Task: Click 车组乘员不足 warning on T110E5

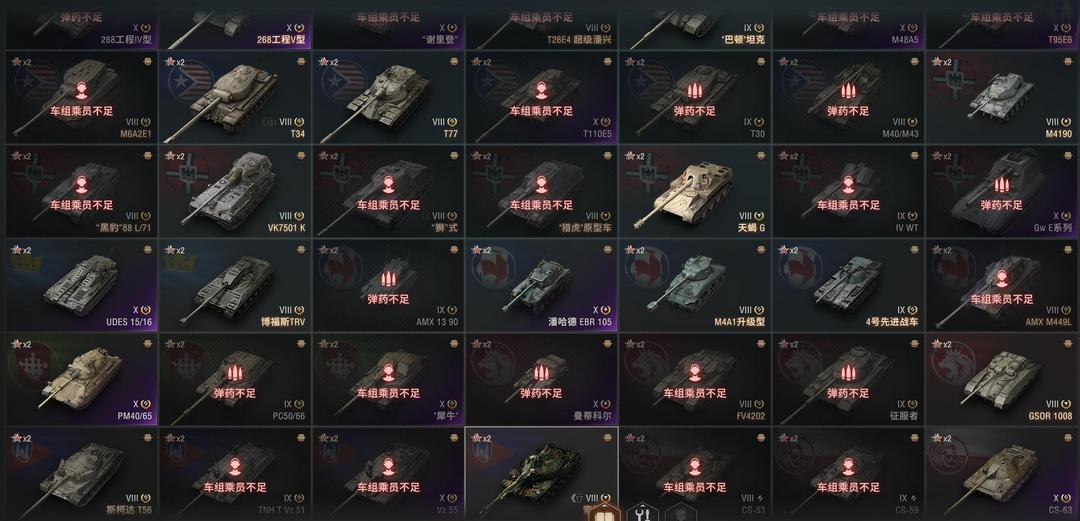Action: point(541,111)
